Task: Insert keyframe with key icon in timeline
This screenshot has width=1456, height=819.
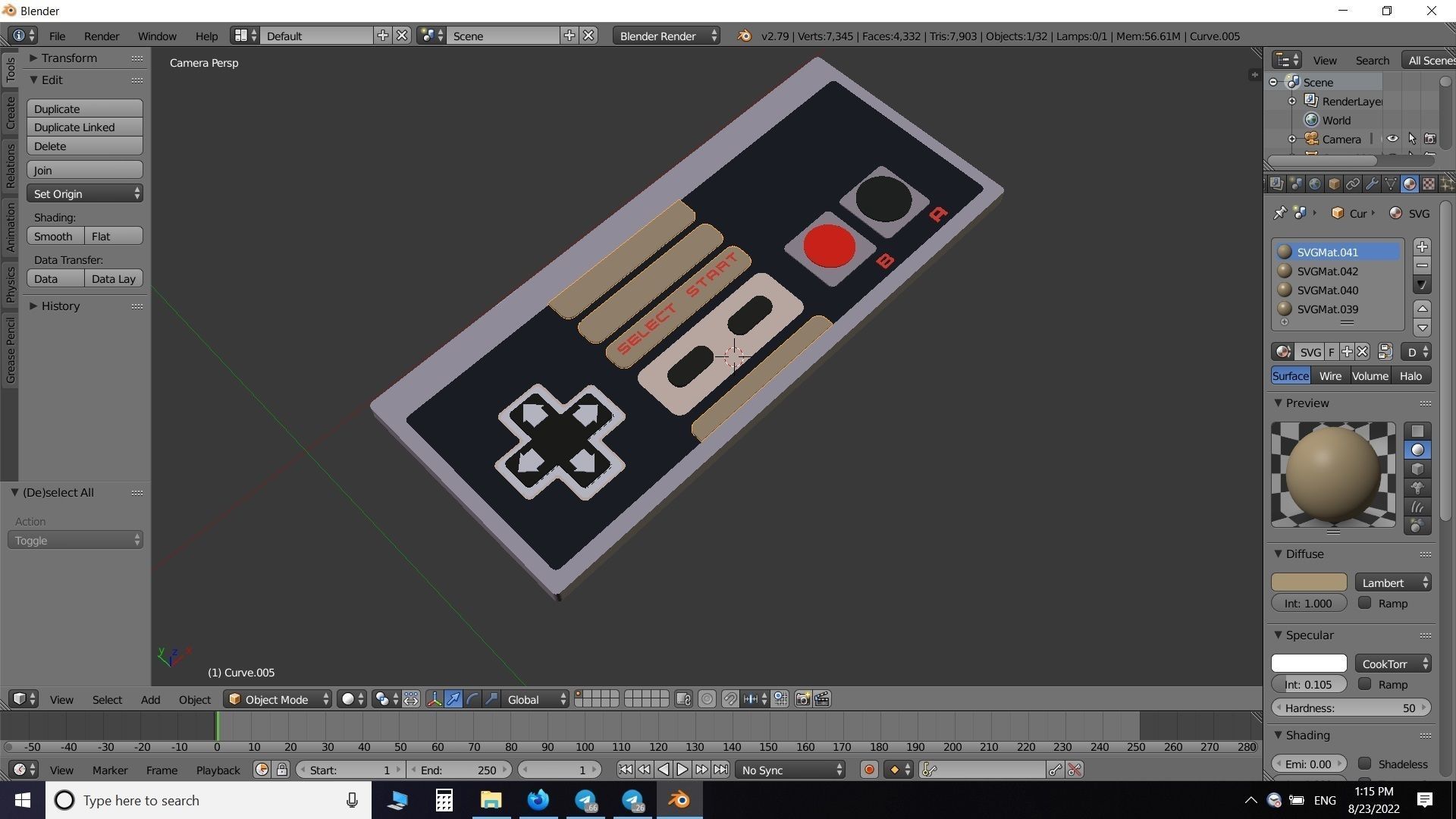Action: click(x=1055, y=770)
